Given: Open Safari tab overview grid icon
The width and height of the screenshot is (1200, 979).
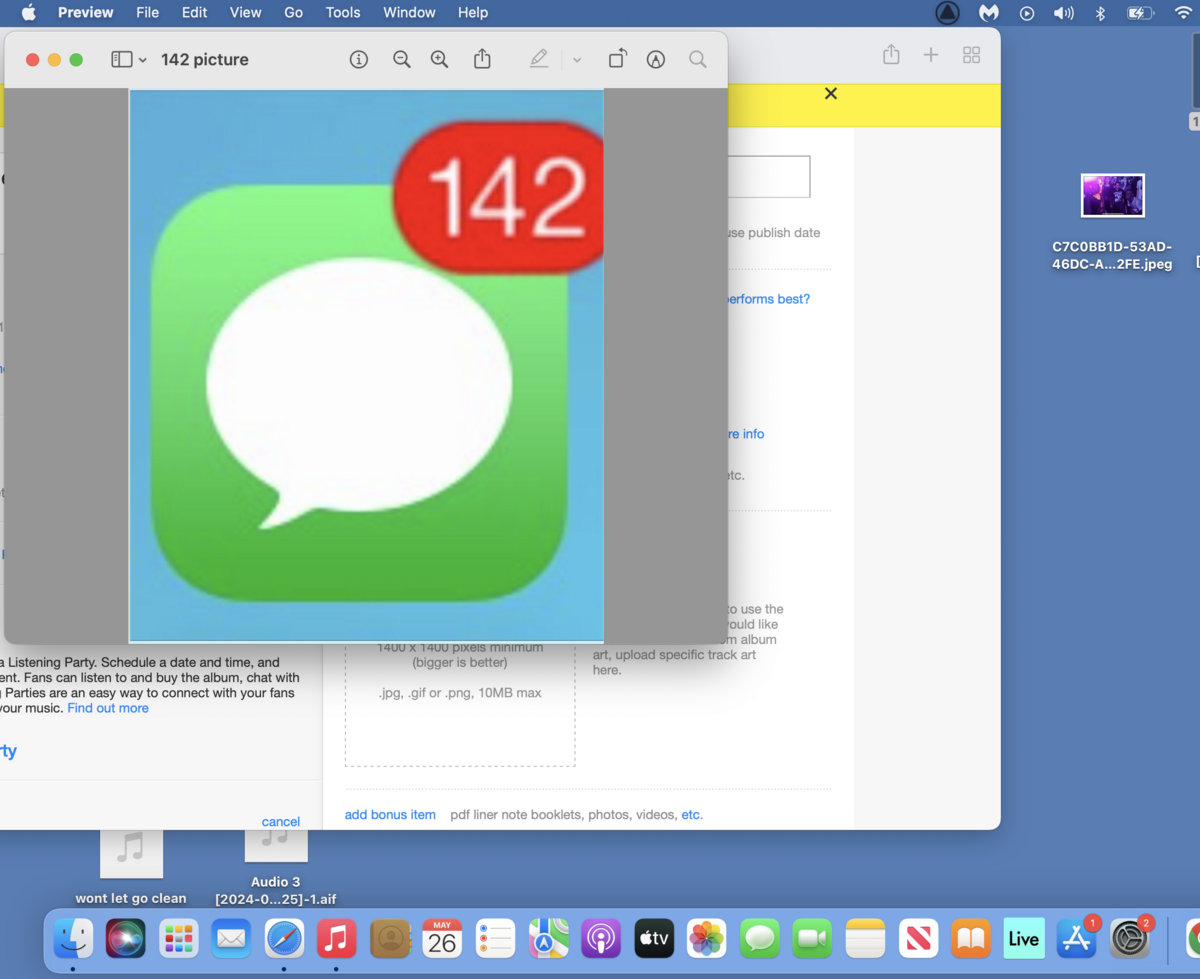Looking at the screenshot, I should pyautogui.click(x=971, y=56).
